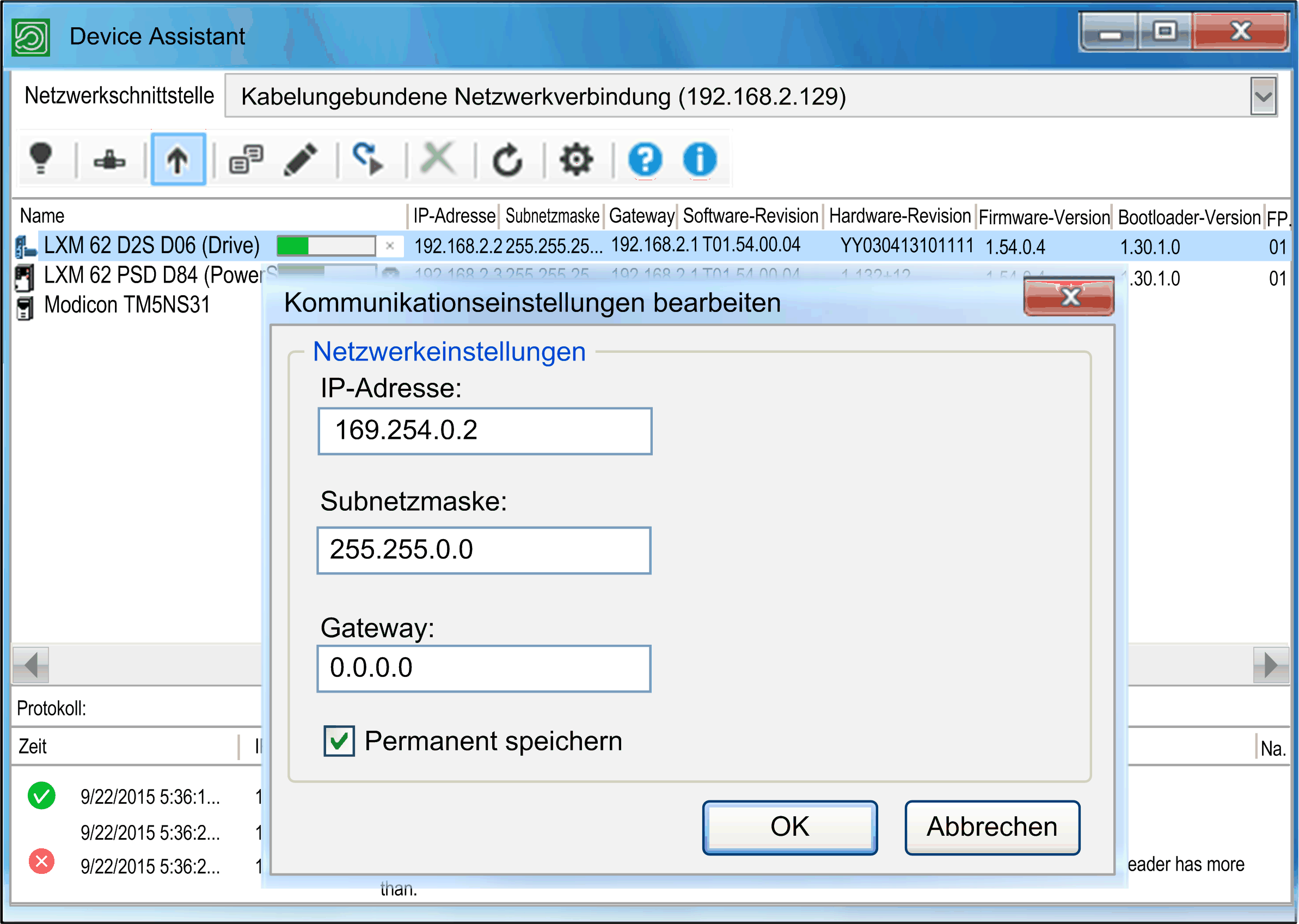Confirm settings with the OK button
Viewport: 1299px width, 924px height.
pos(790,827)
